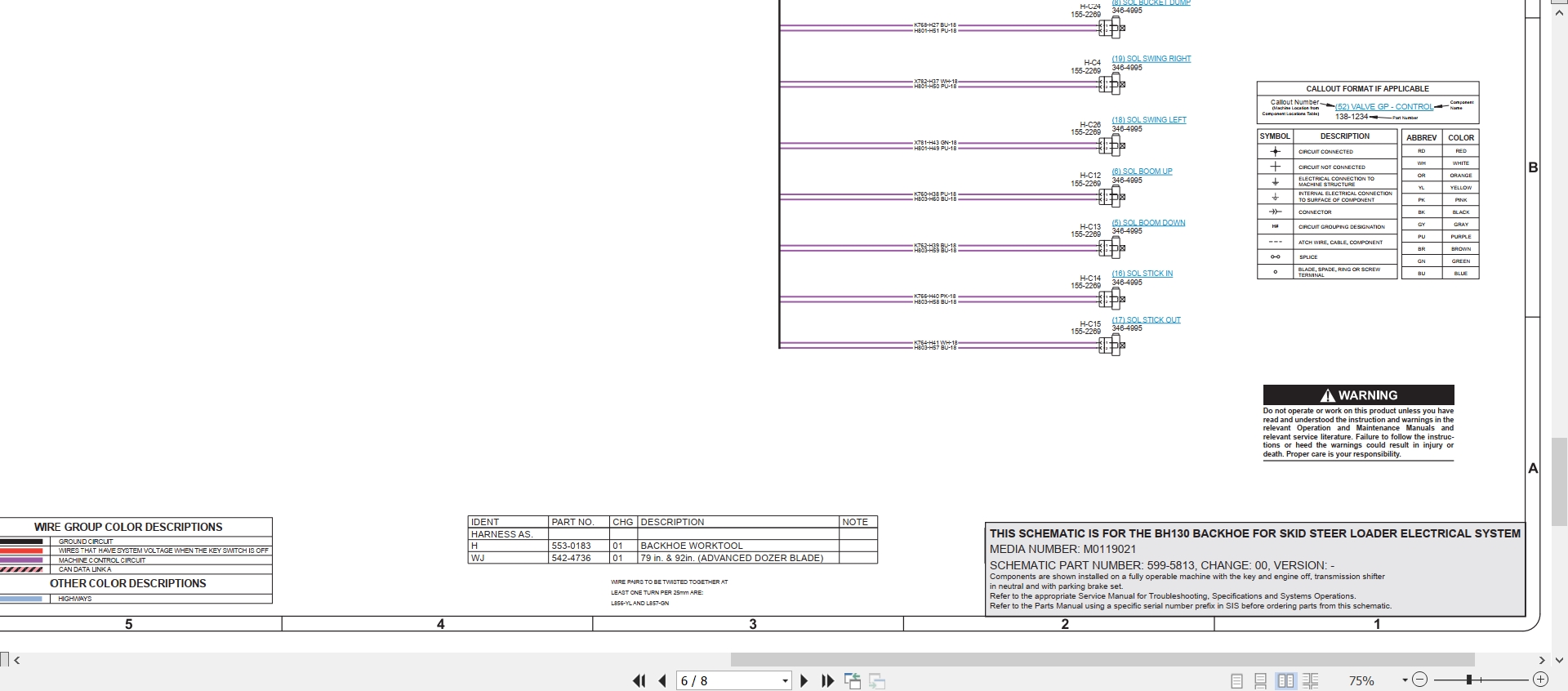Click the horizontal scrollbar left arrow

(x=17, y=660)
